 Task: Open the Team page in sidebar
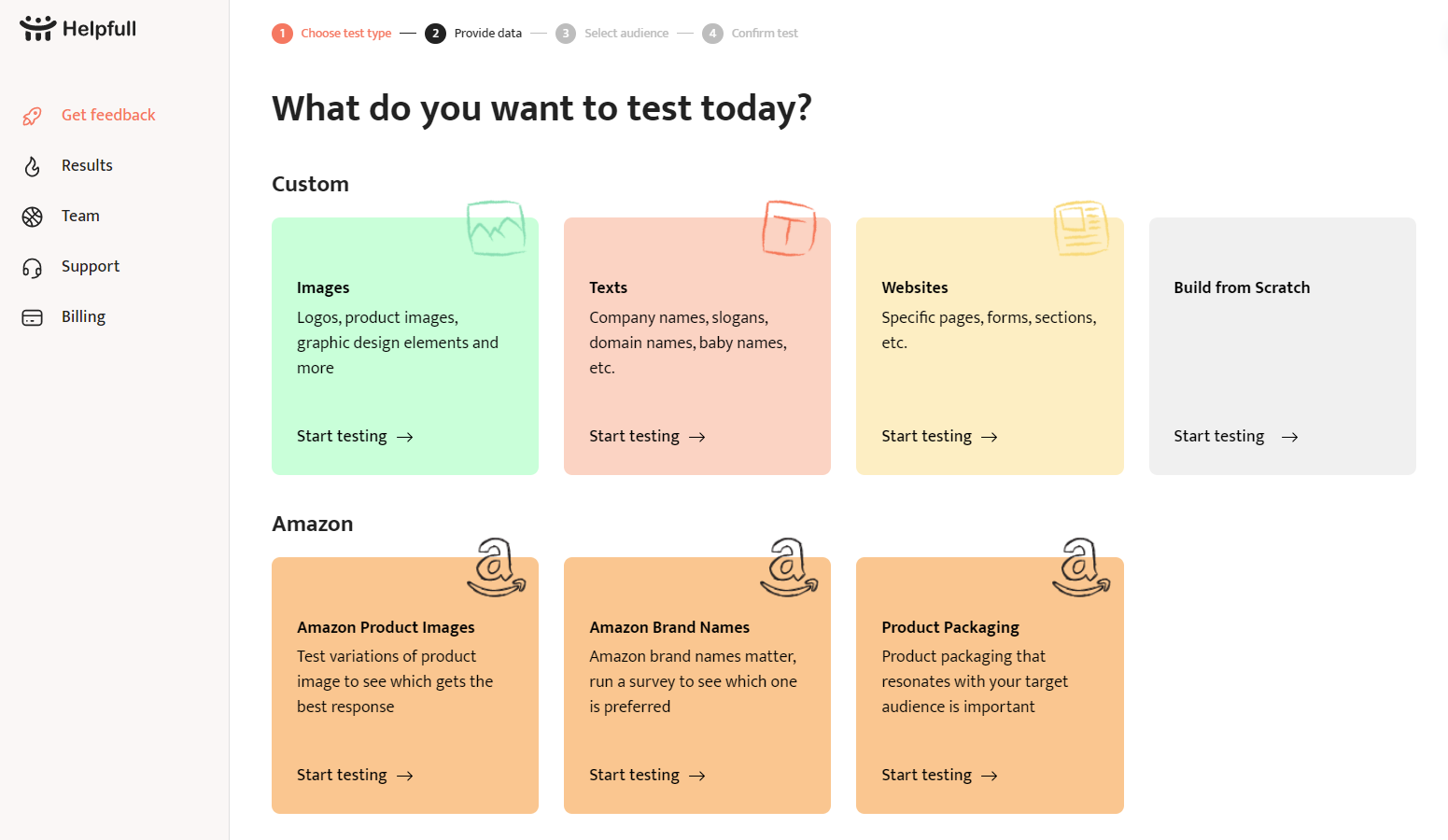[x=80, y=216]
